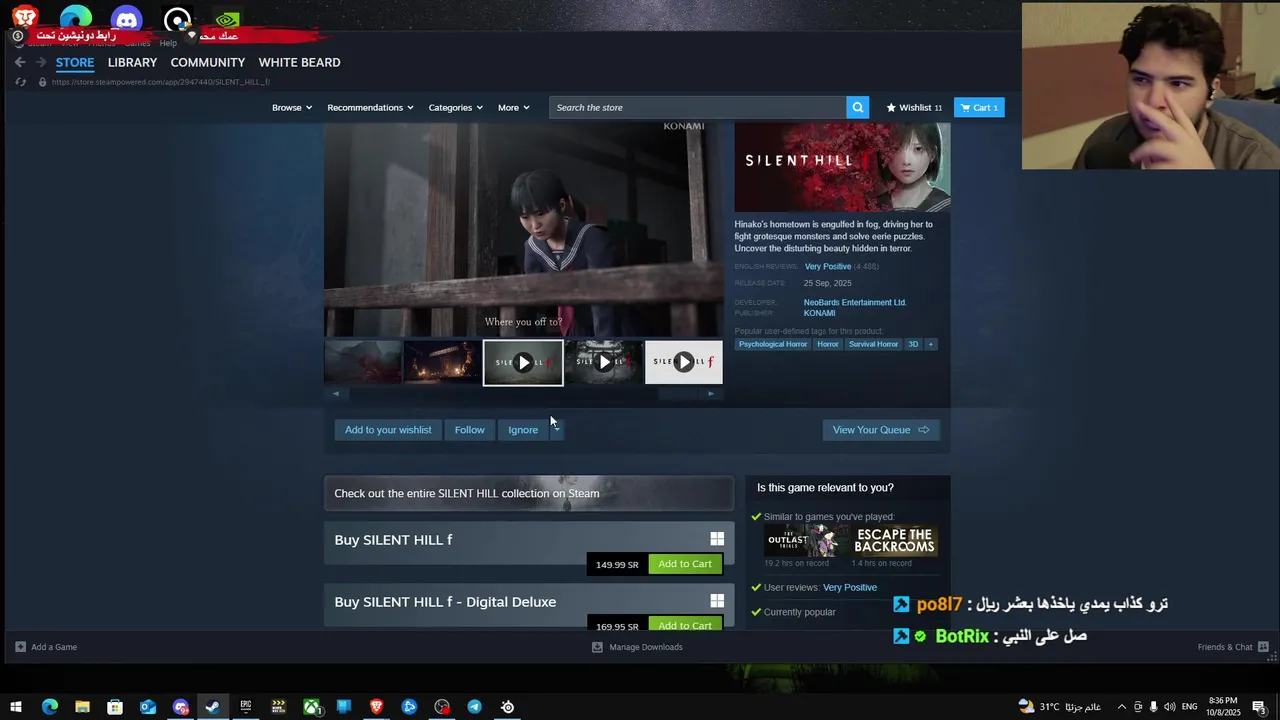Select the white SILENT HILL f trailer thumbnail
Viewport: 1280px width, 720px height.
(x=683, y=363)
